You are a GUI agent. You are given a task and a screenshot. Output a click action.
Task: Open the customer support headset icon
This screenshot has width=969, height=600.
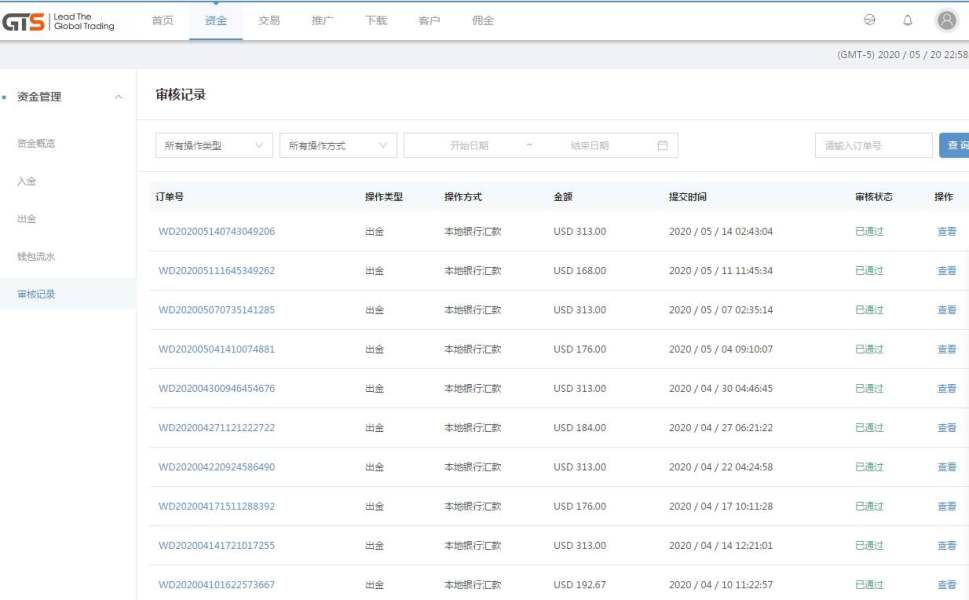869,20
